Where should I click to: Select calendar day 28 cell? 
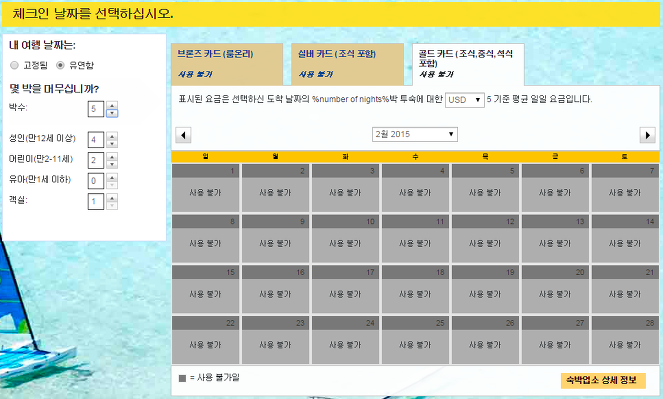tap(625, 340)
